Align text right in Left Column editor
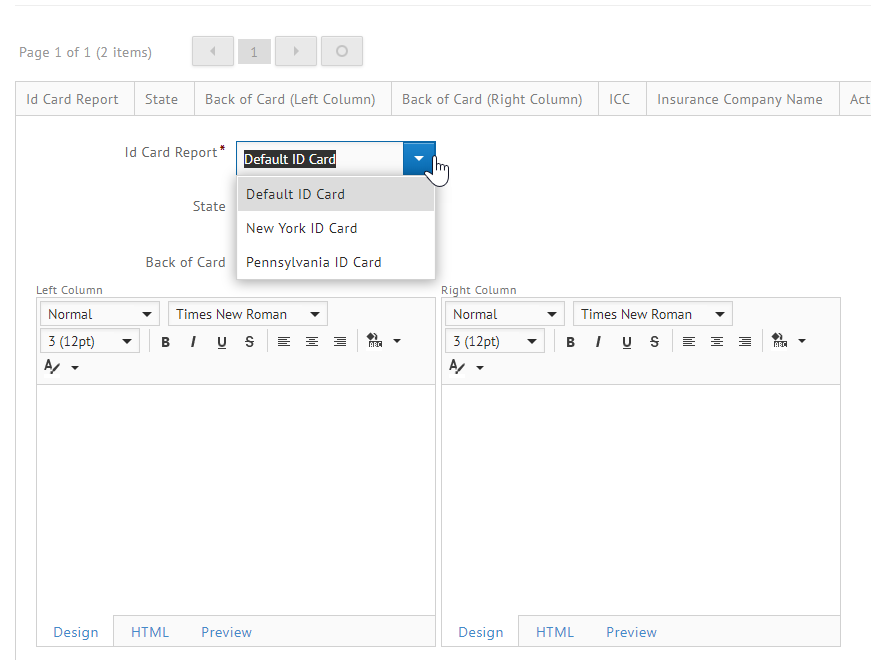Viewport: 871px width, 660px height. [x=340, y=342]
